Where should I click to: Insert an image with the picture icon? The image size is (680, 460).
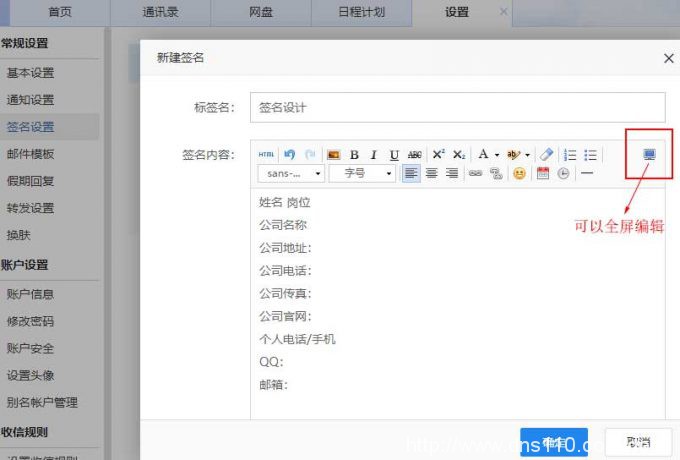point(334,155)
